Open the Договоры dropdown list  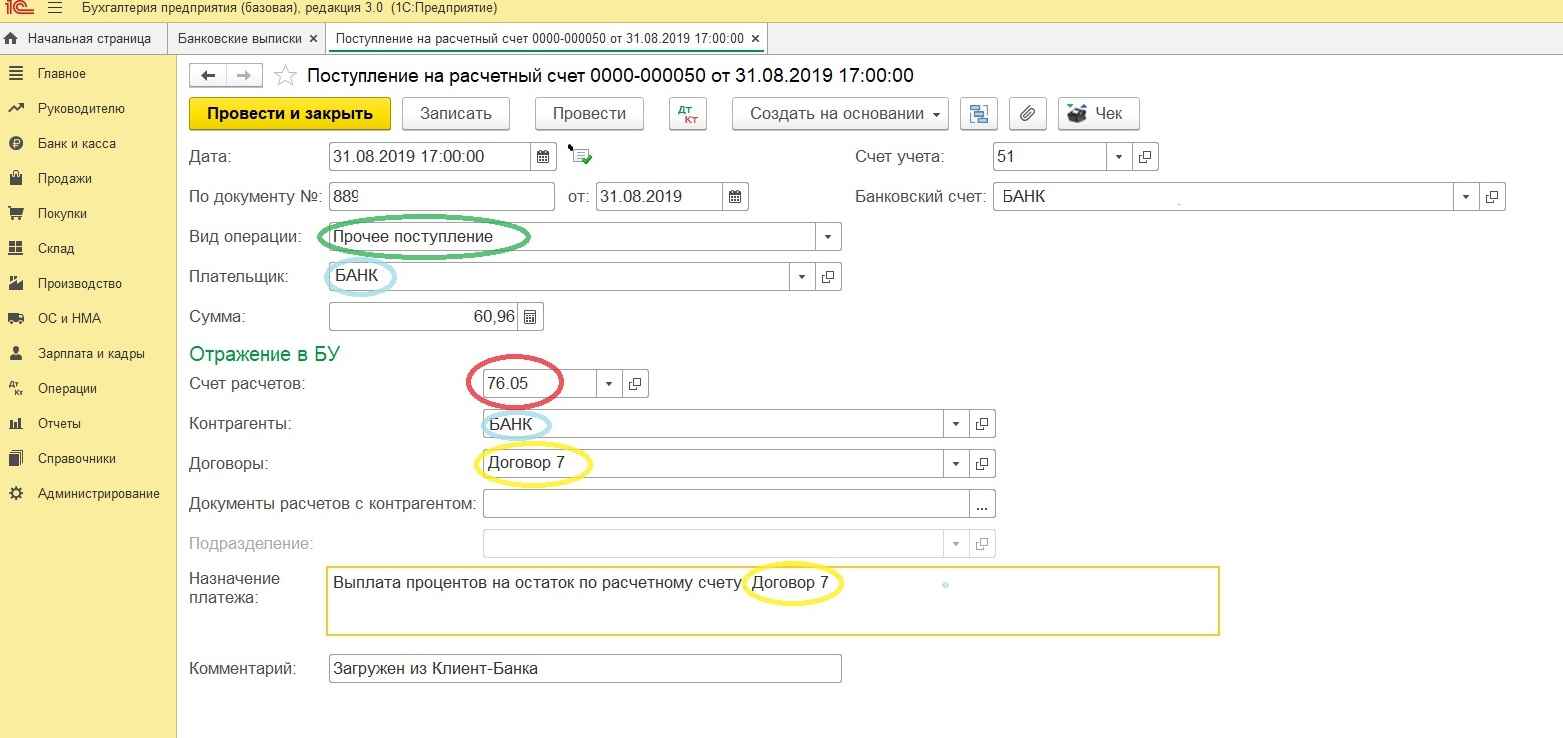click(x=956, y=464)
